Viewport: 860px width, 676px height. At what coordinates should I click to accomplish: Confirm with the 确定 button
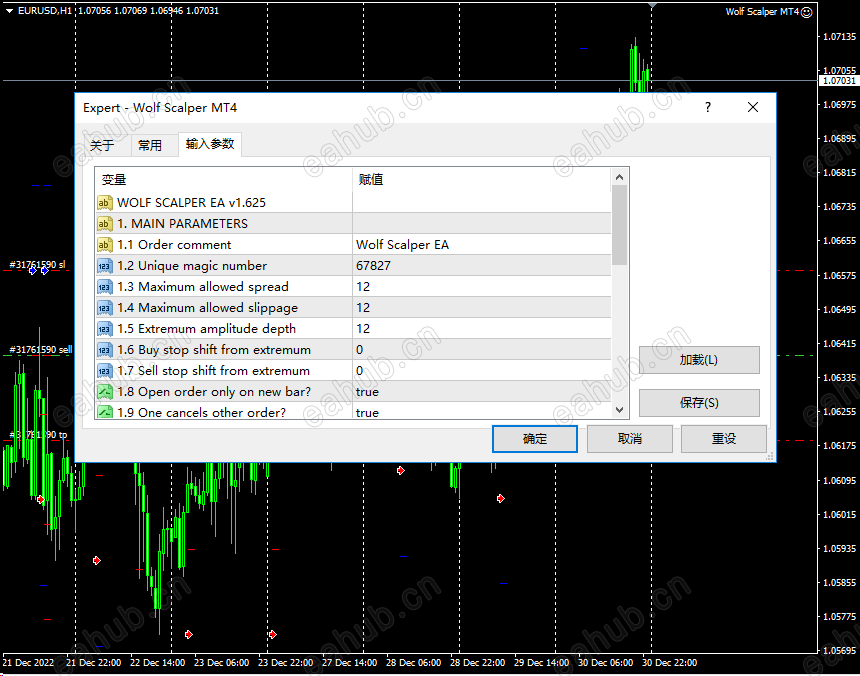(x=535, y=439)
